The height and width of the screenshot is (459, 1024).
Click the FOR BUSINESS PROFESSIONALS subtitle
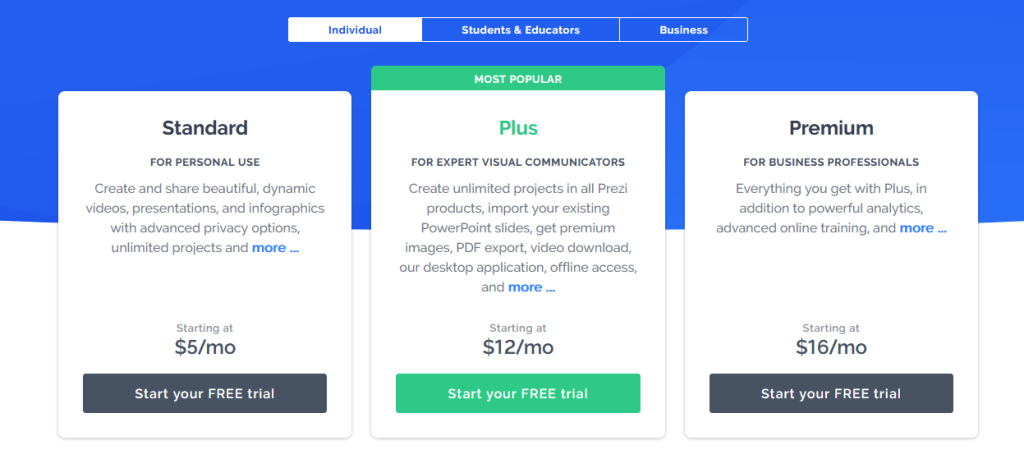tap(831, 162)
